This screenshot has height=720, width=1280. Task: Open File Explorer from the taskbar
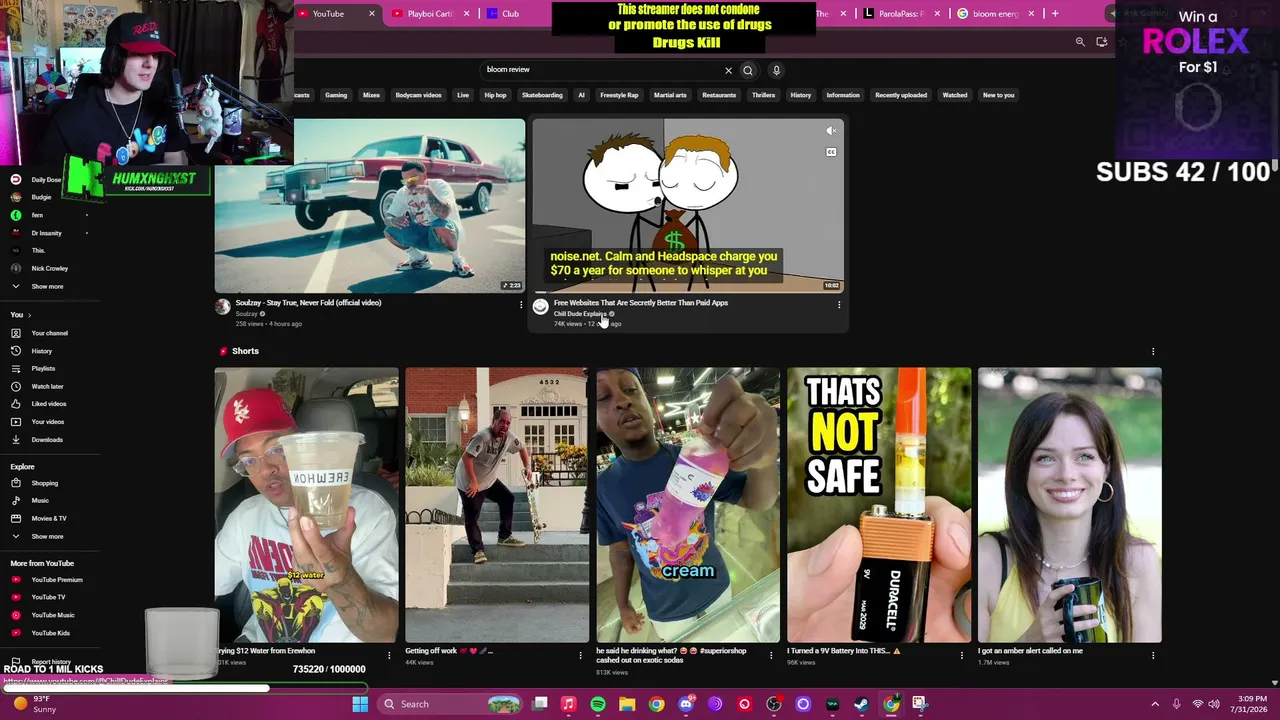coord(627,704)
